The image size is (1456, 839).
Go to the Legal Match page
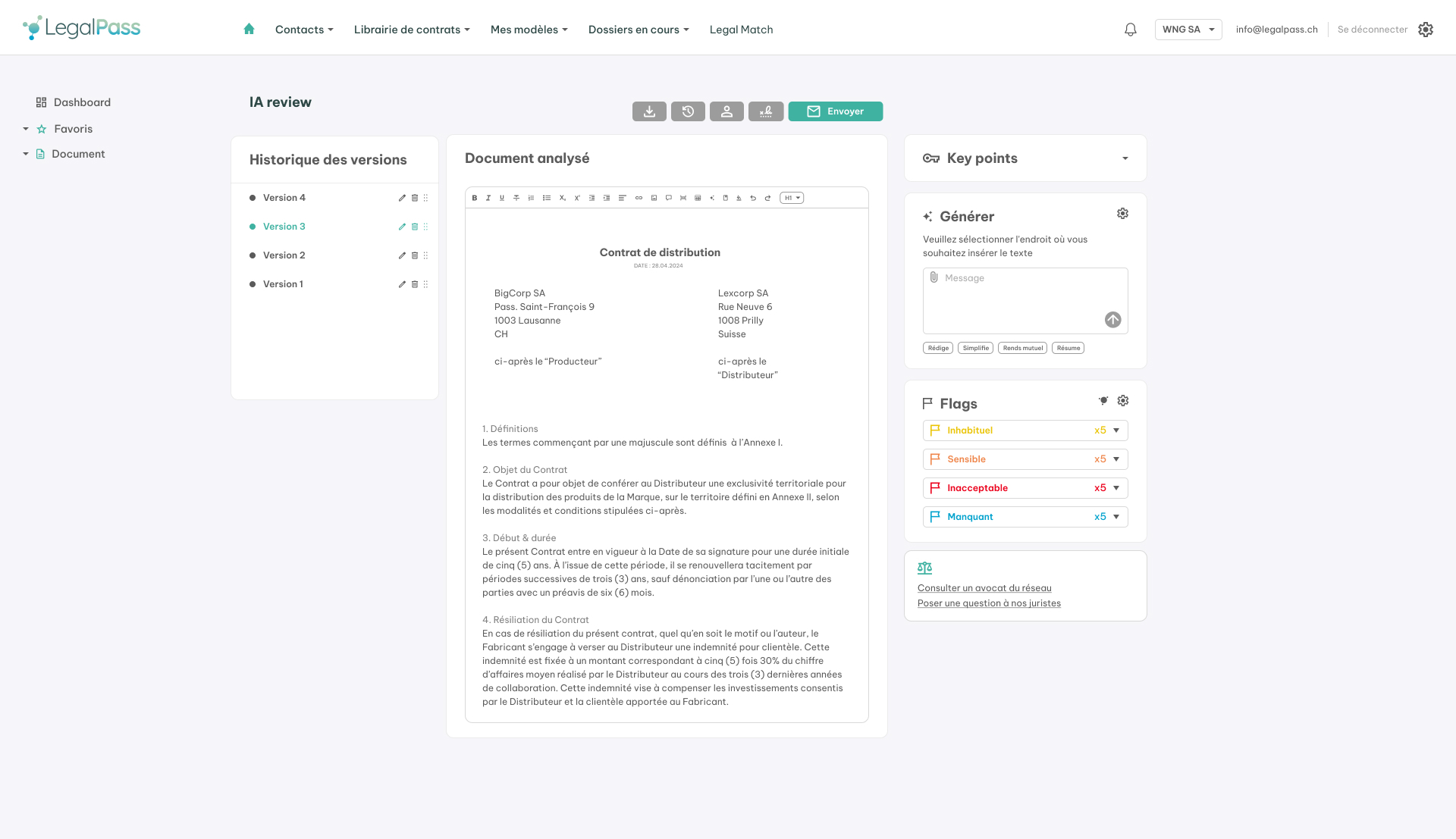tap(741, 30)
